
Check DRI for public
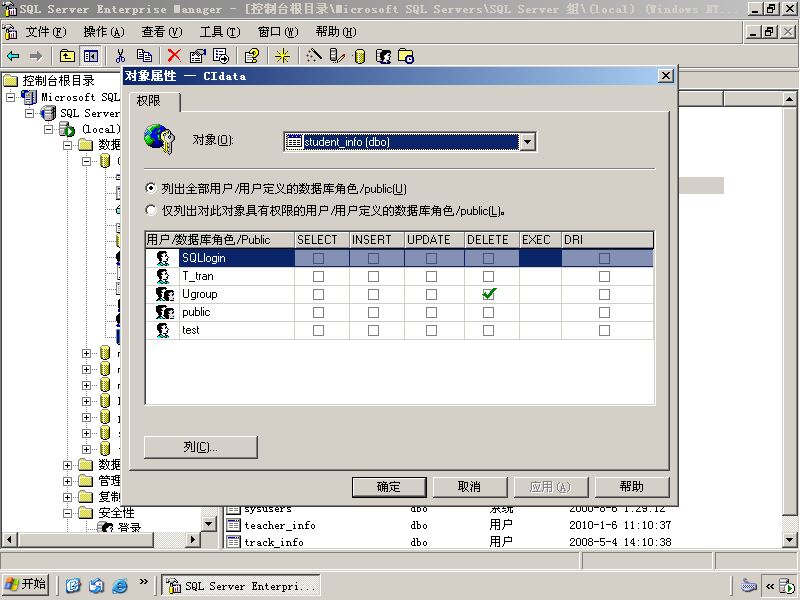coord(605,312)
